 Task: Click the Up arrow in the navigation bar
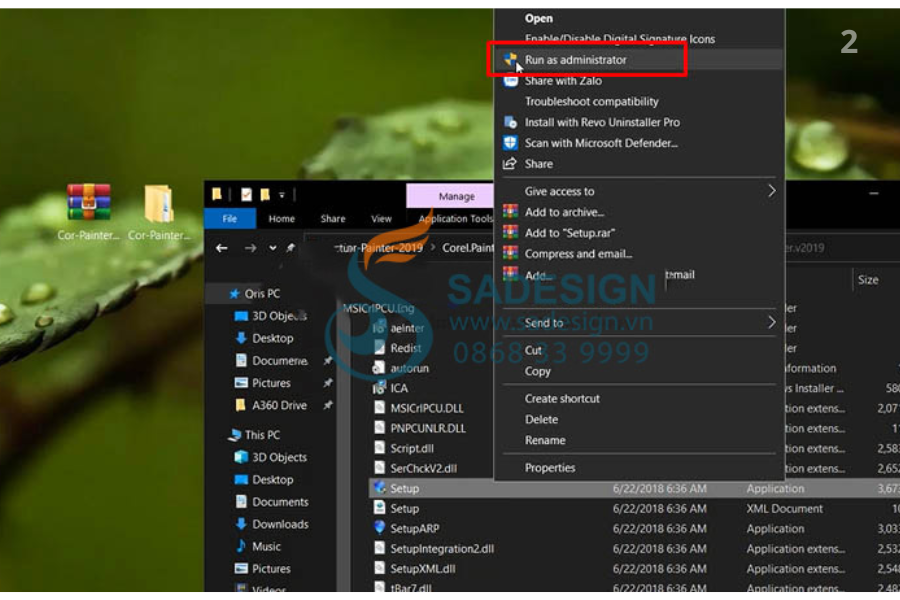pyautogui.click(x=291, y=248)
